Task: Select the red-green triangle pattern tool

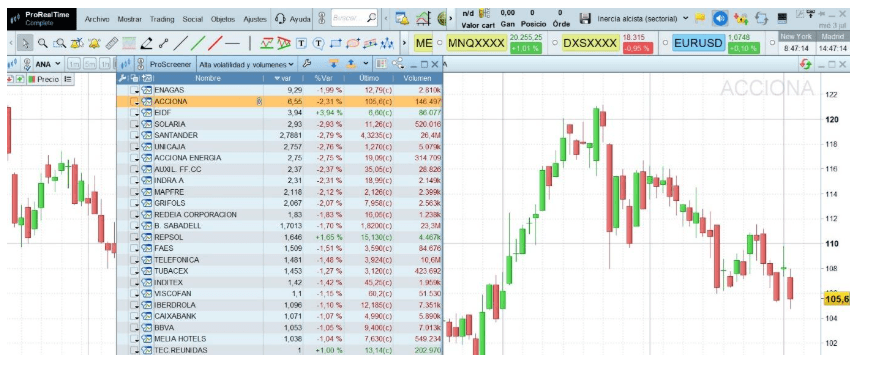Action: [x=284, y=43]
